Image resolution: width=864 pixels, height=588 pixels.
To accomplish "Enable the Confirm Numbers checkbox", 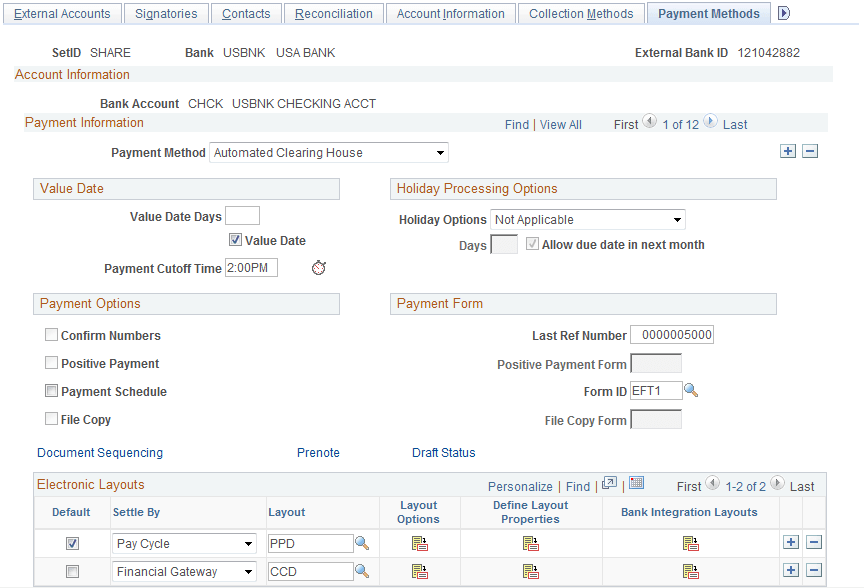I will (51, 334).
